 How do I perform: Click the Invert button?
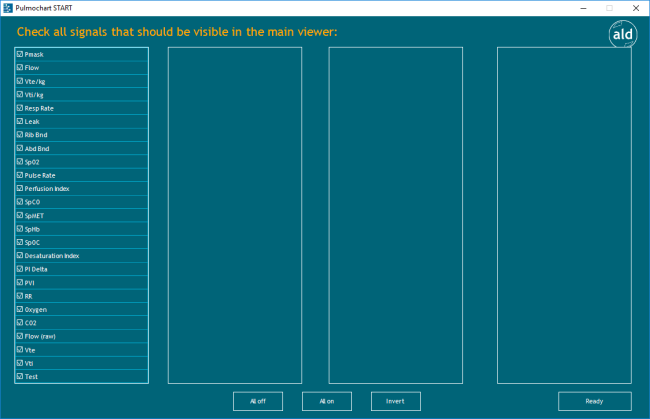click(x=395, y=401)
